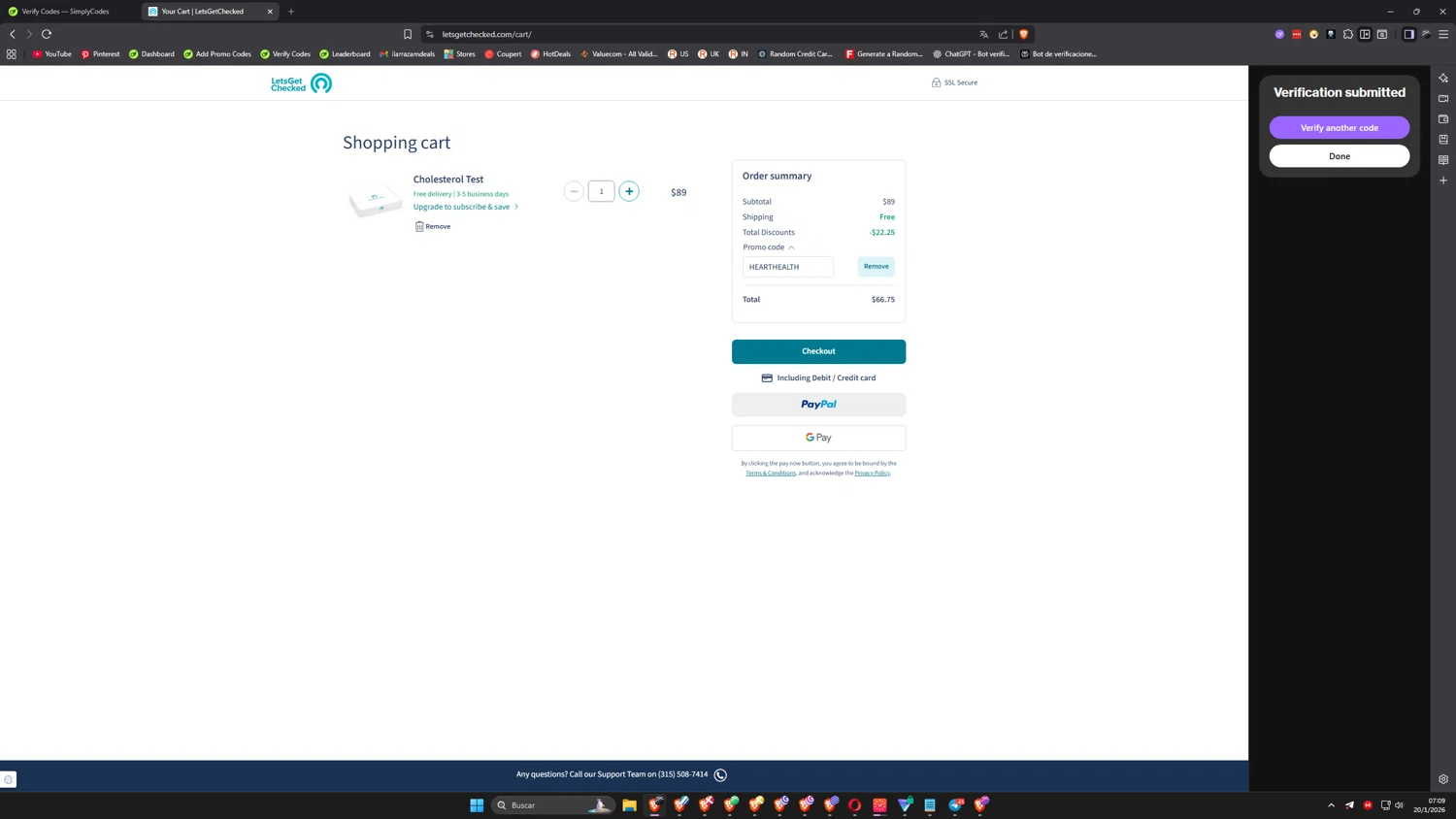
Task: Decrease Cholesterol Test quantity with minus button
Action: click(574, 191)
